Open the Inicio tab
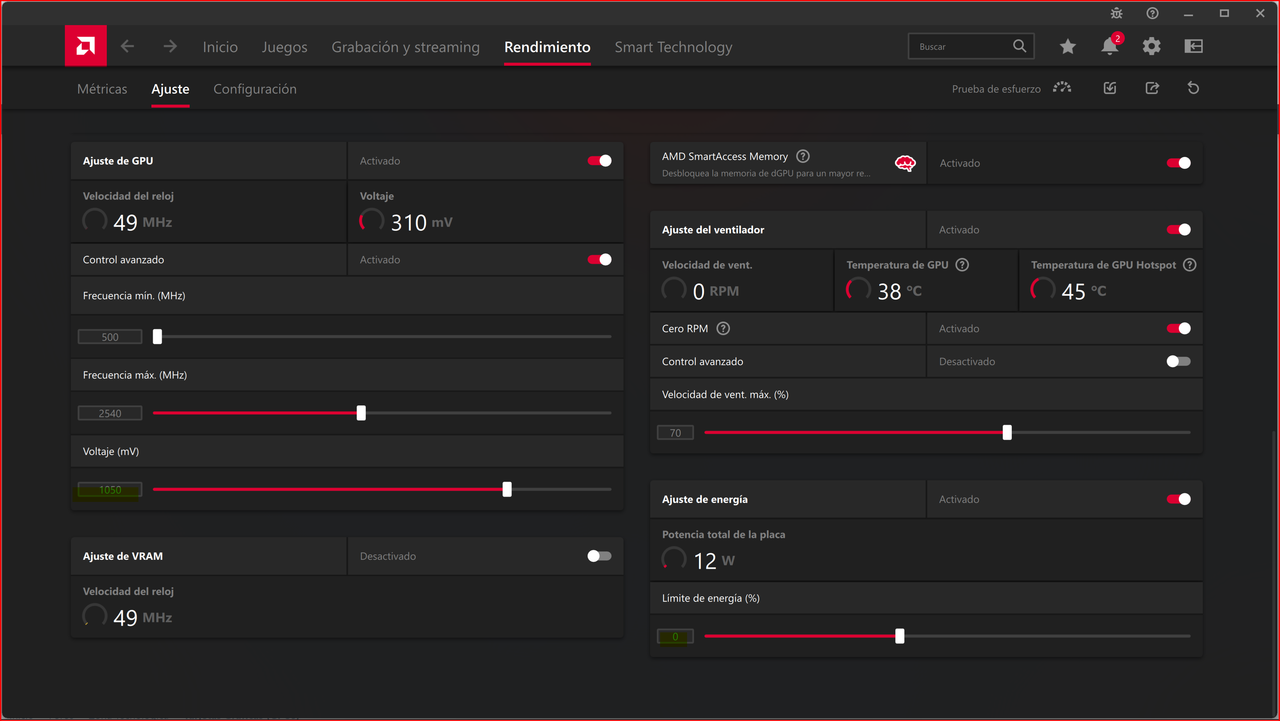 click(x=220, y=47)
